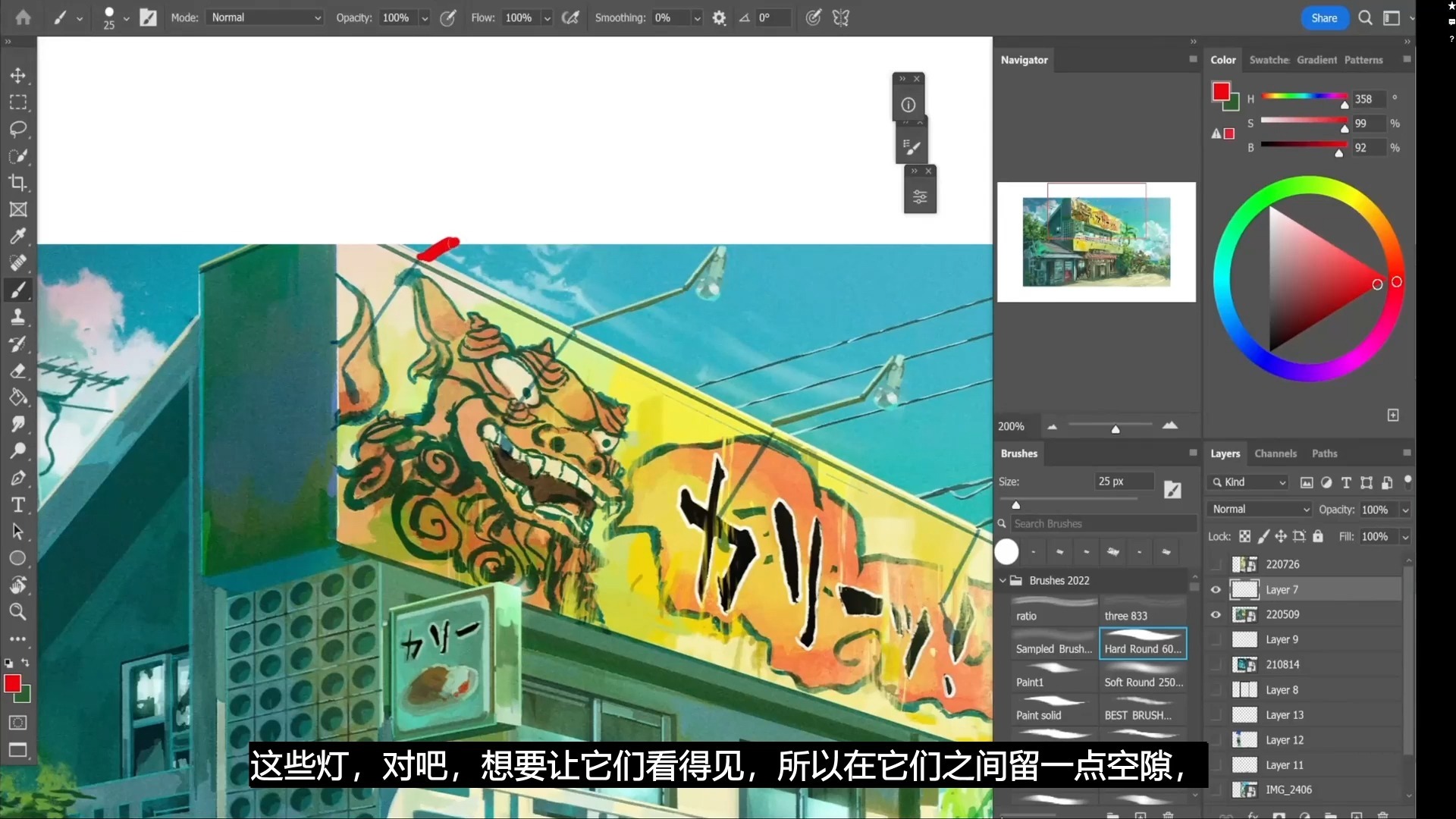The width and height of the screenshot is (1456, 819).
Task: Switch to the Swatches tab
Action: click(1269, 60)
